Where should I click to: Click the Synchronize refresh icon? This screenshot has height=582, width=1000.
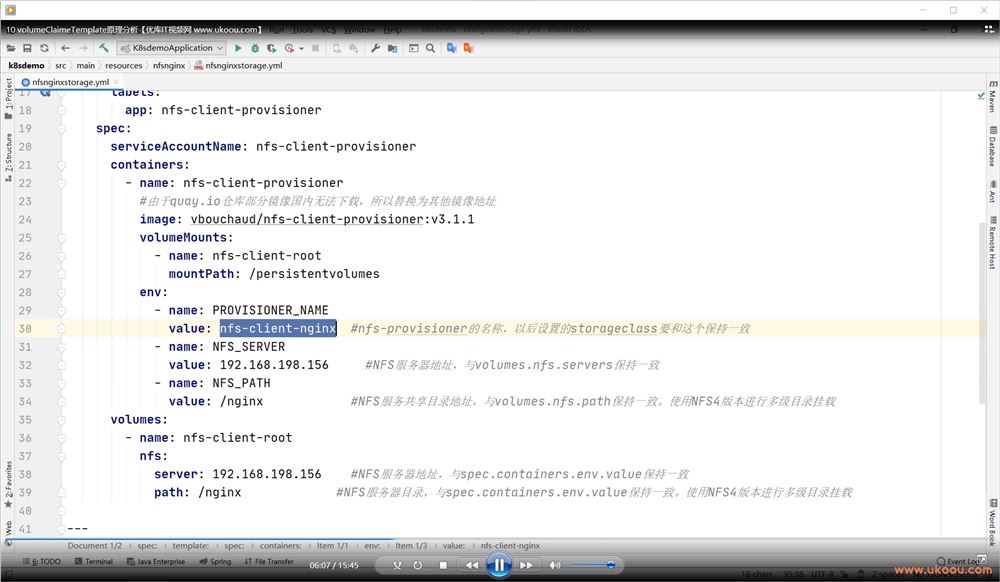tap(44, 48)
